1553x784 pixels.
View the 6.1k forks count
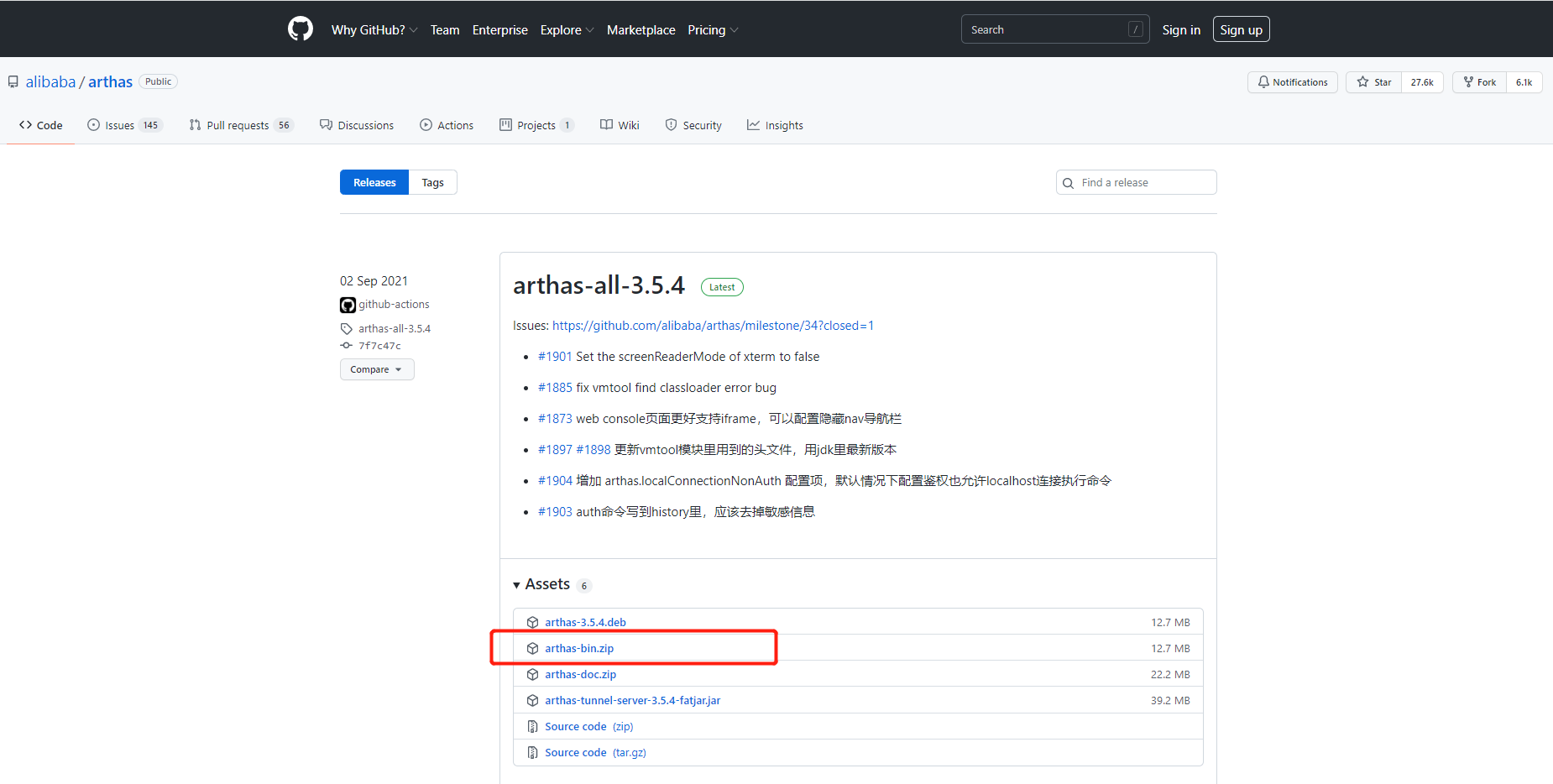coord(1524,82)
